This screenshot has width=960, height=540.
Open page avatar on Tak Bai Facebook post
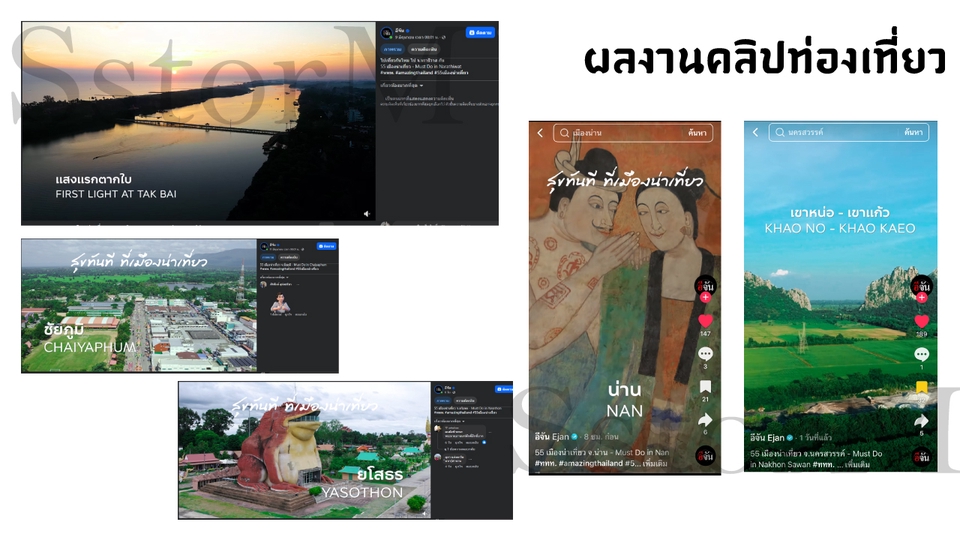click(x=386, y=33)
